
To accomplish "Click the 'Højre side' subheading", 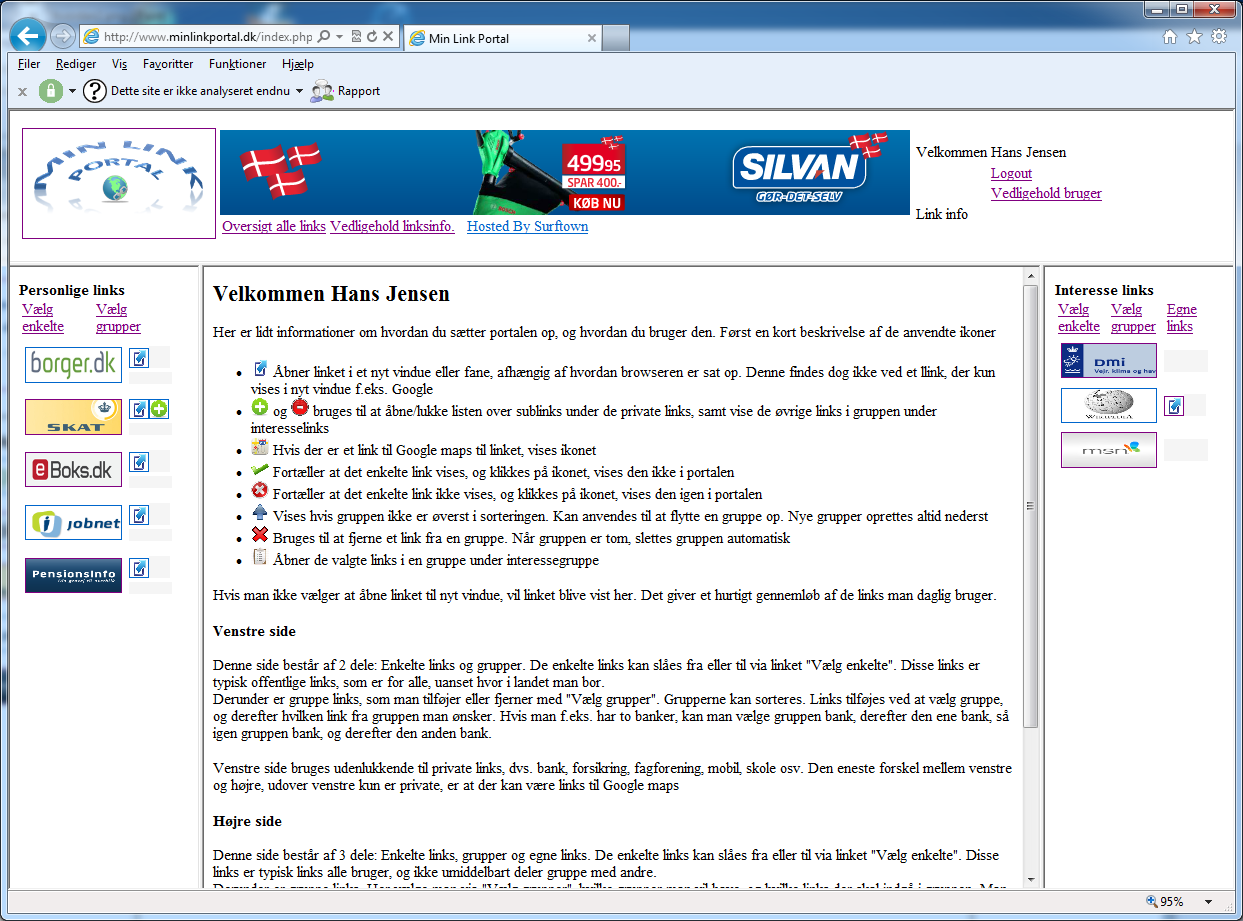I will tap(248, 821).
